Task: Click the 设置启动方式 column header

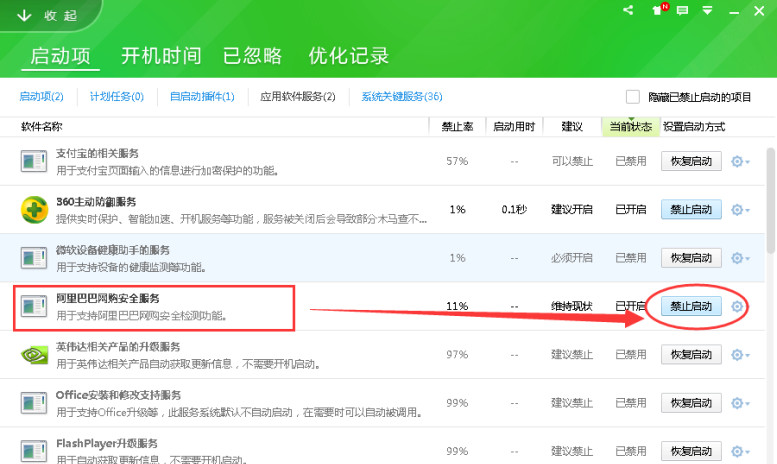Action: (694, 127)
